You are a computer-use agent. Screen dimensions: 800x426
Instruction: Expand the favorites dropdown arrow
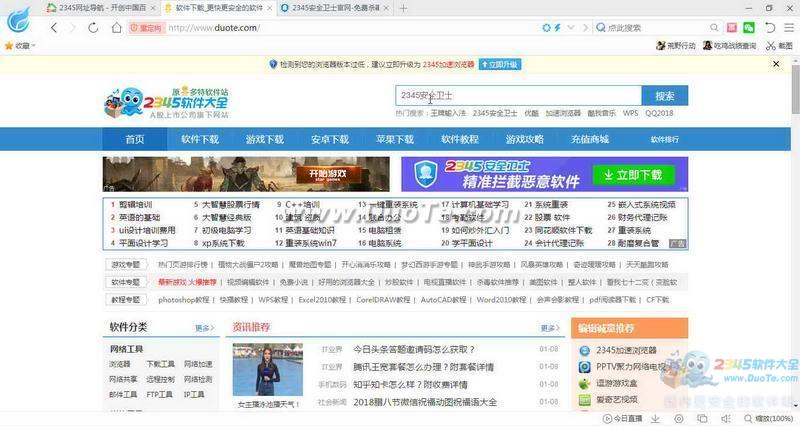point(33,46)
